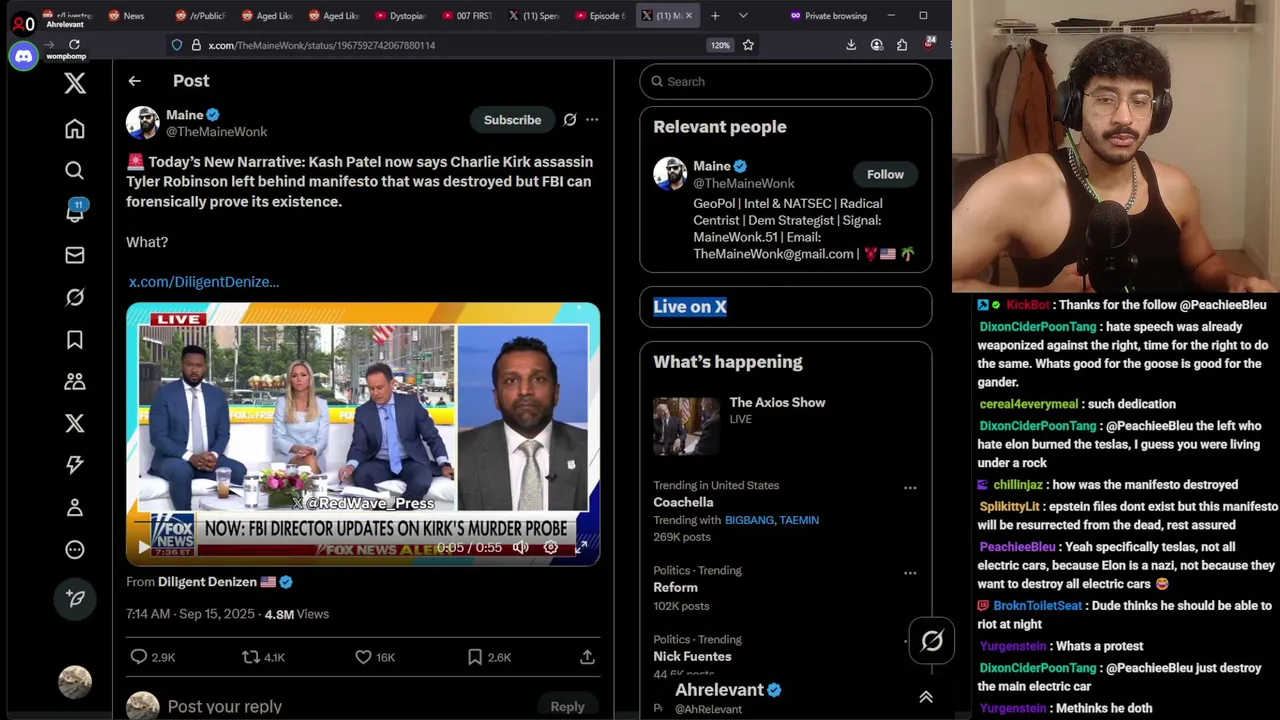Viewport: 1280px width, 720px height.
Task: Switch to the (11) Spen X tab
Action: coord(534,15)
